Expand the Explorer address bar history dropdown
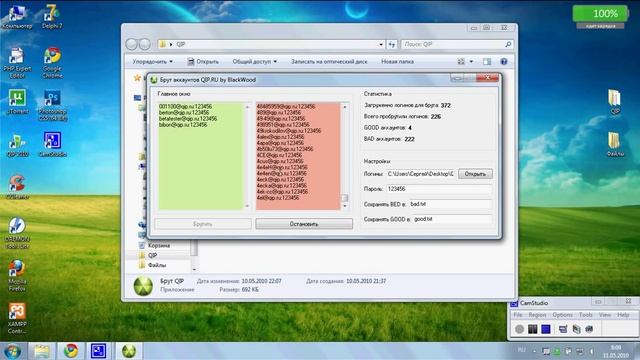 381,44
